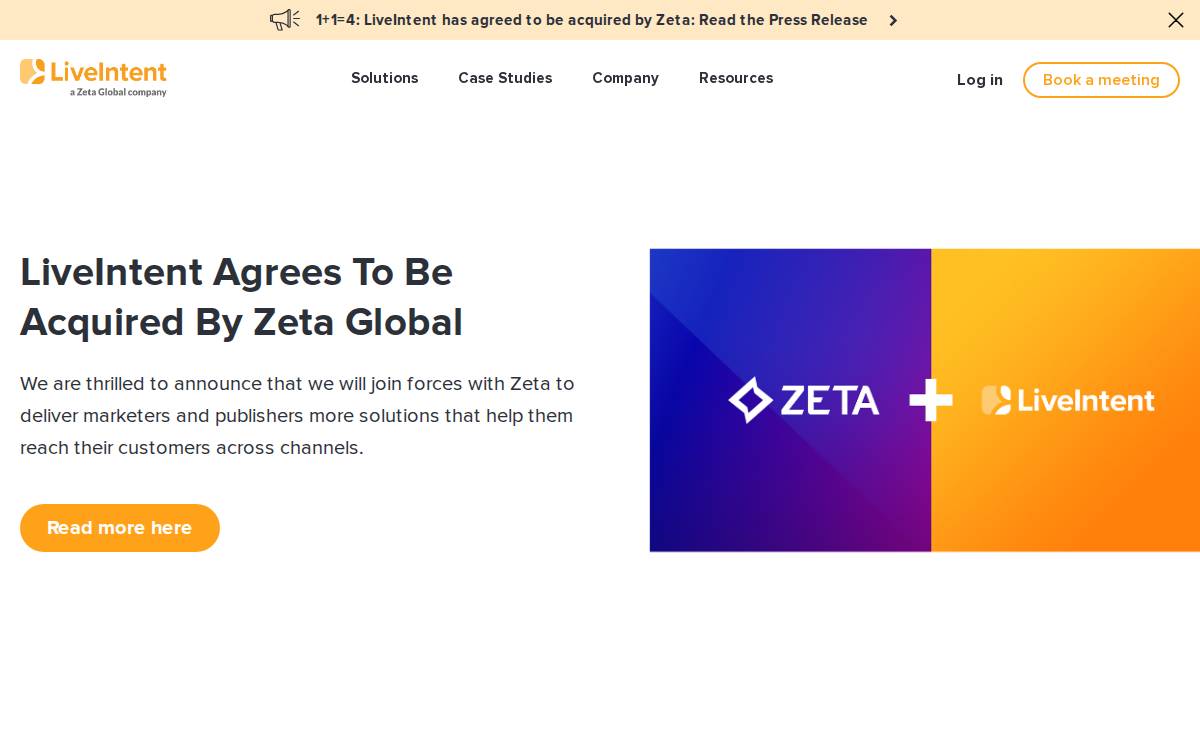Click the chevron arrow after Press Release text

tap(893, 20)
